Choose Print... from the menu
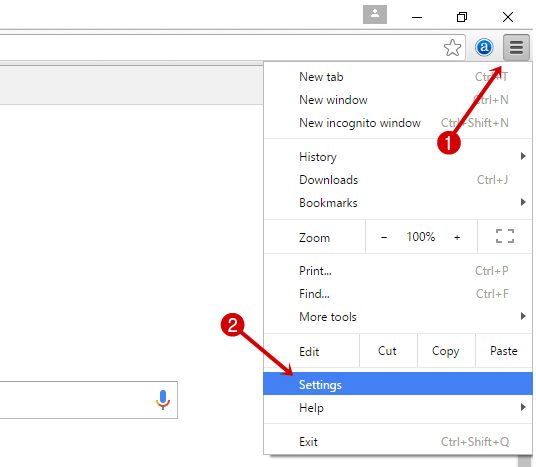The height and width of the screenshot is (467, 536). (x=398, y=271)
